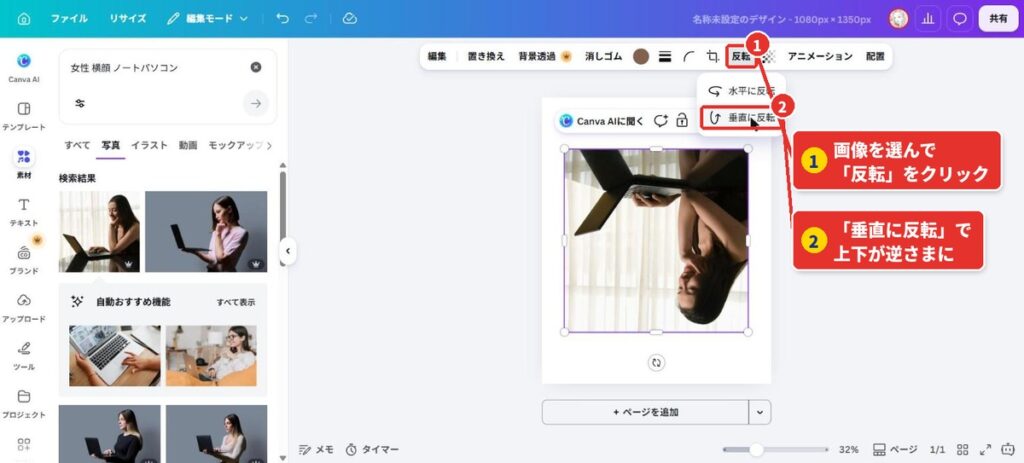Open the メモ notes button
The height and width of the screenshot is (463, 1024).
(x=316, y=449)
